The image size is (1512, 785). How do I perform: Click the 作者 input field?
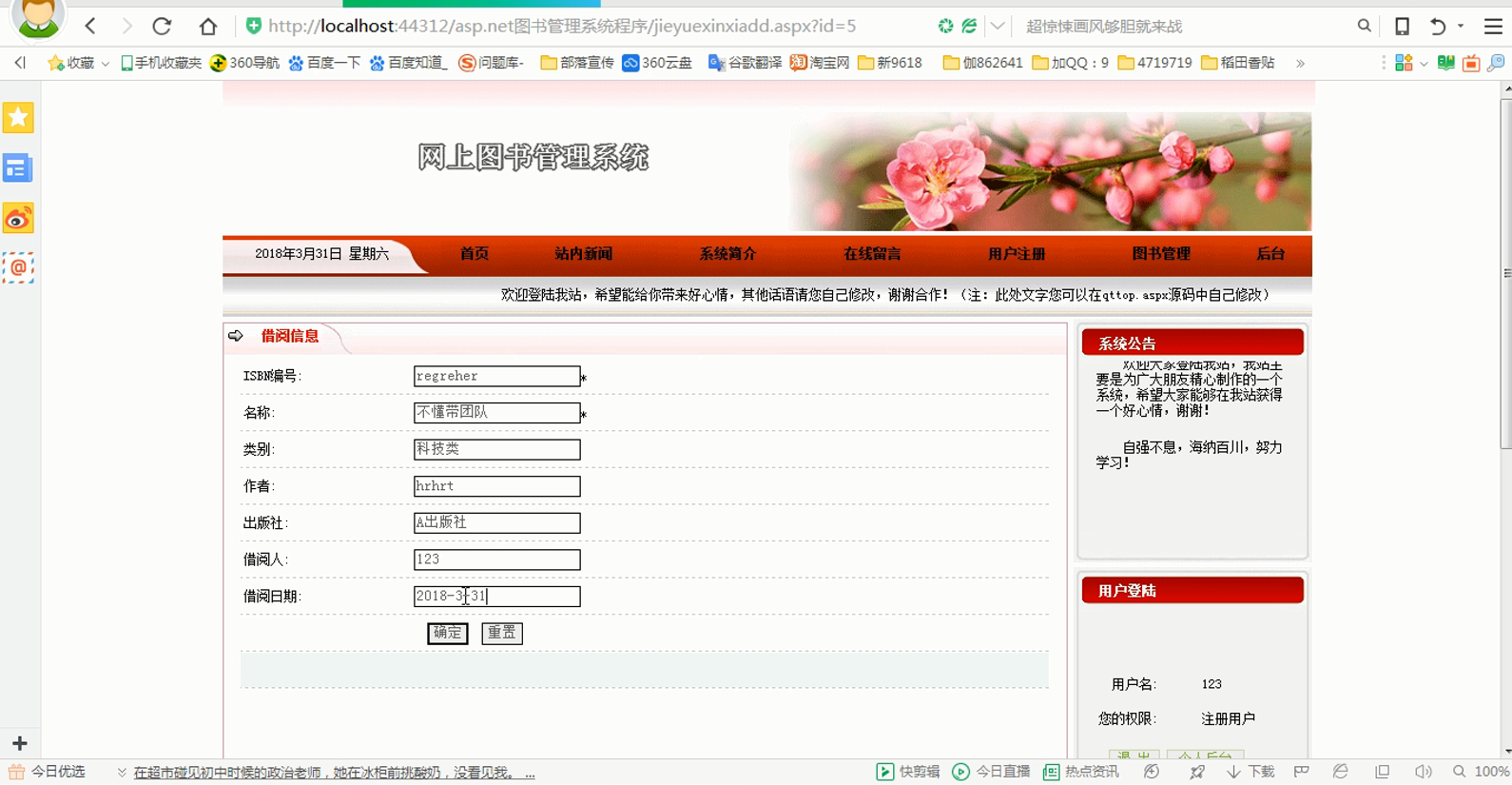click(496, 486)
